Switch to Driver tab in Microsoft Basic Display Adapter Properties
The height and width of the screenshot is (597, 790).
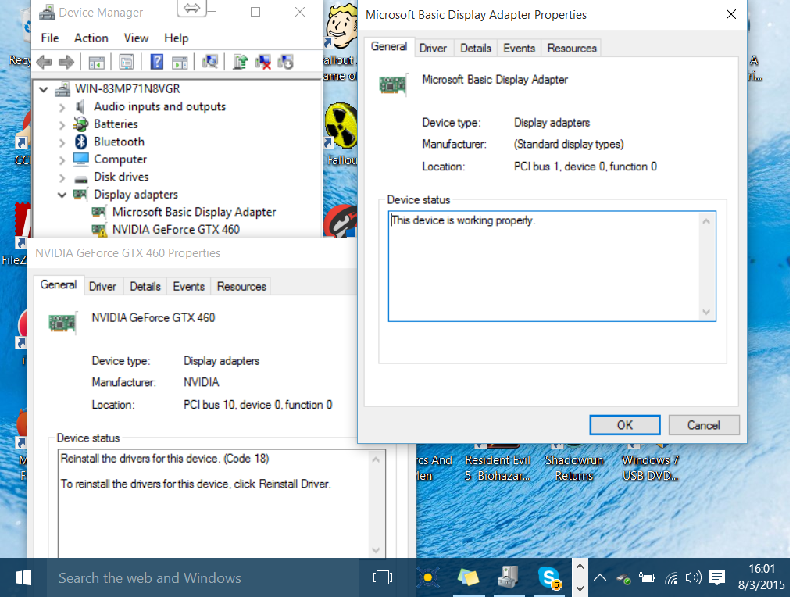[433, 48]
